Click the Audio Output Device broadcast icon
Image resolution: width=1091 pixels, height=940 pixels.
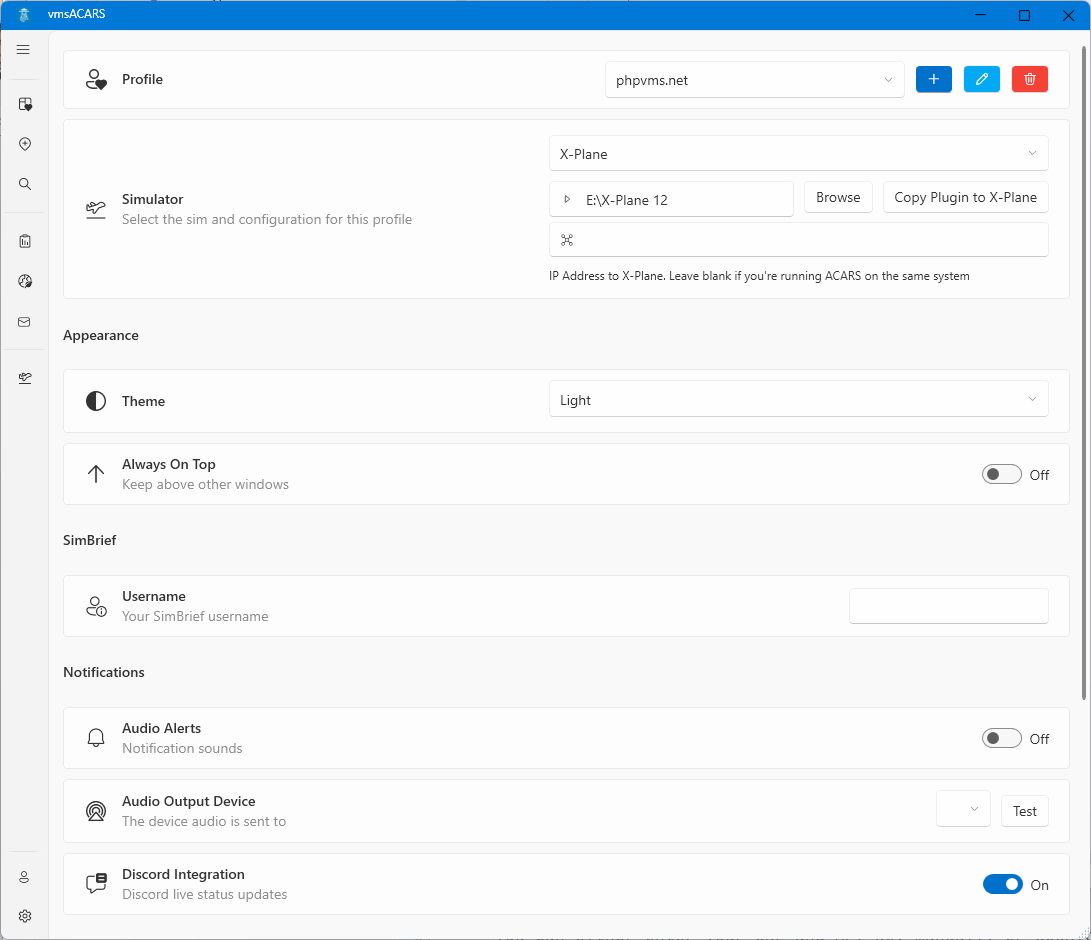96,811
